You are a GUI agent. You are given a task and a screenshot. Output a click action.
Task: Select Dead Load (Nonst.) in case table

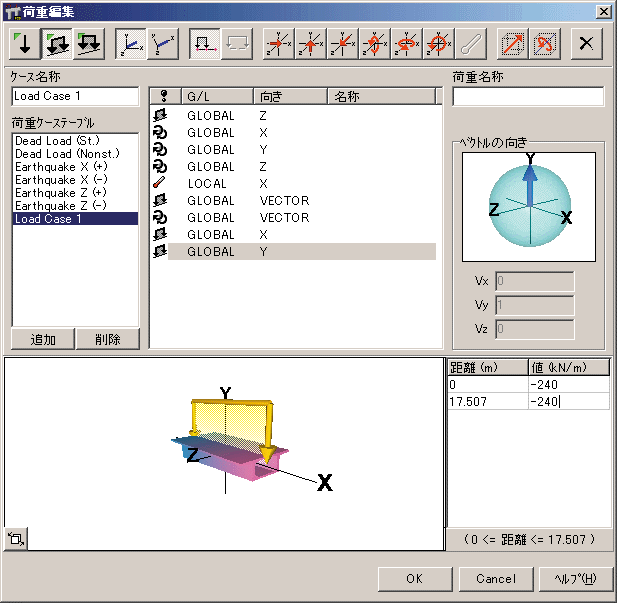pyautogui.click(x=76, y=154)
